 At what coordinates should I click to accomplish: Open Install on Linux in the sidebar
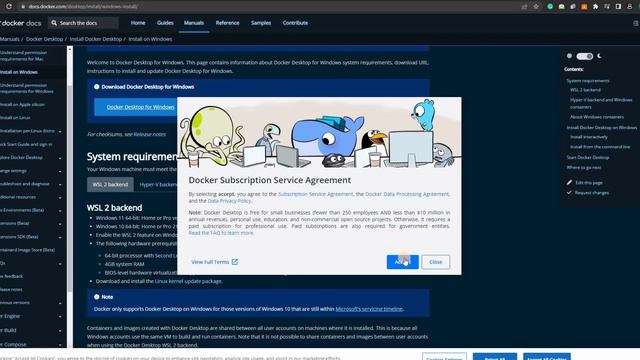(15, 118)
